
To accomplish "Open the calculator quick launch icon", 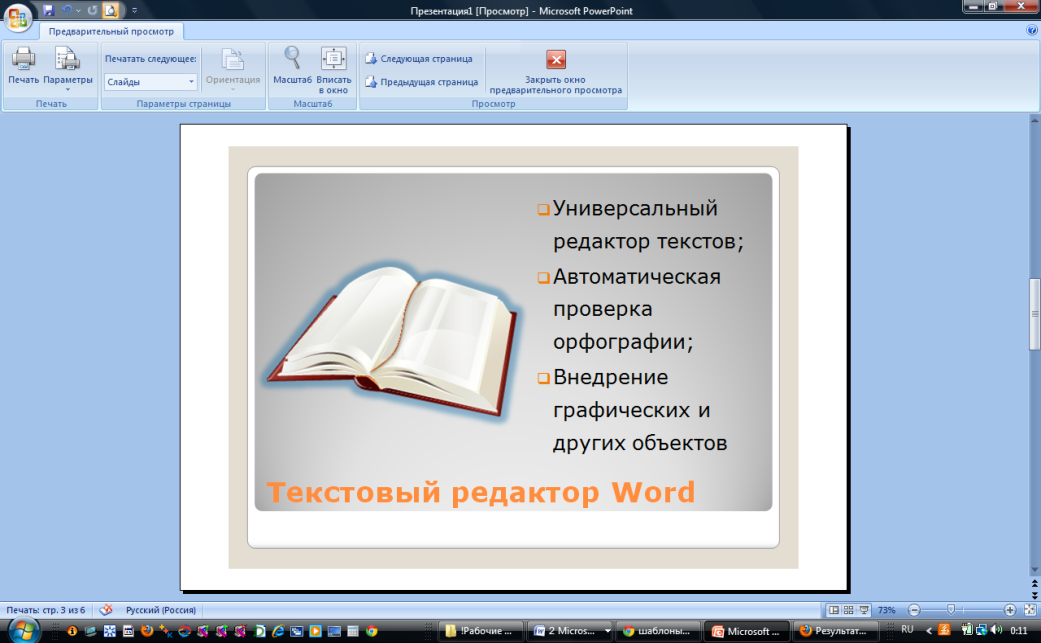I will tap(353, 631).
